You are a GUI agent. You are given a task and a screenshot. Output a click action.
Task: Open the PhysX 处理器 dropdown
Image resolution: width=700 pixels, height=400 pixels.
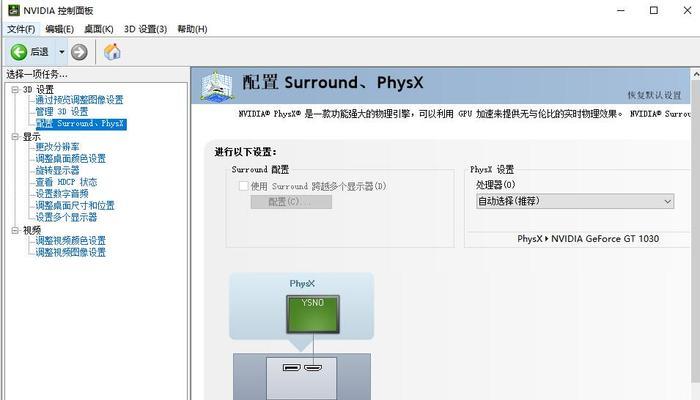[575, 201]
